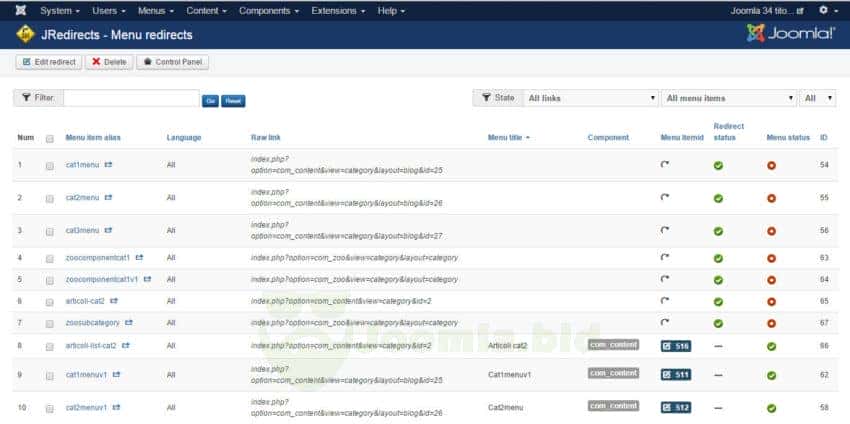Open the Menus menu

156,10
